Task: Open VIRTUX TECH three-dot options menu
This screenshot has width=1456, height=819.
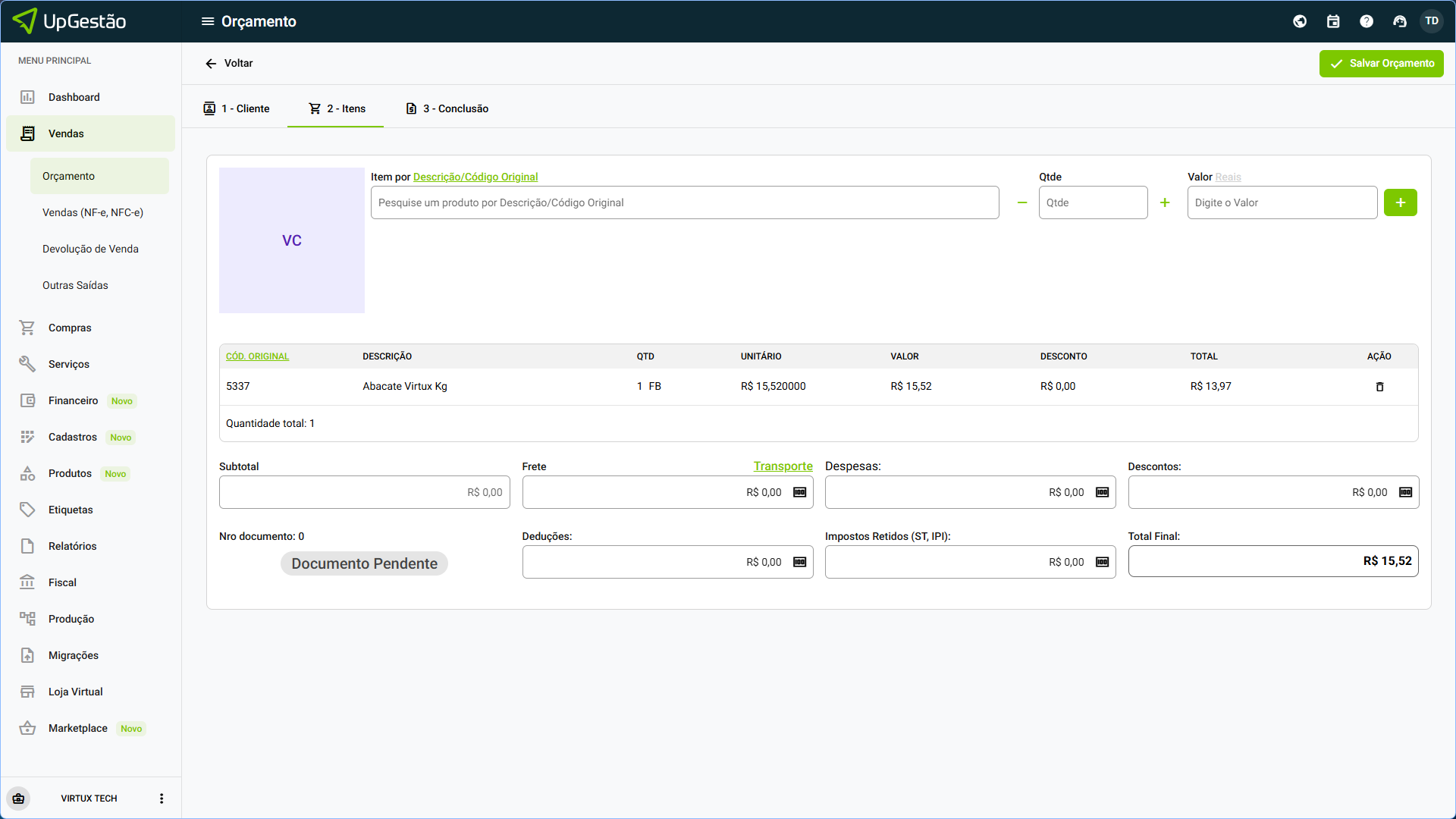Action: pos(161,798)
